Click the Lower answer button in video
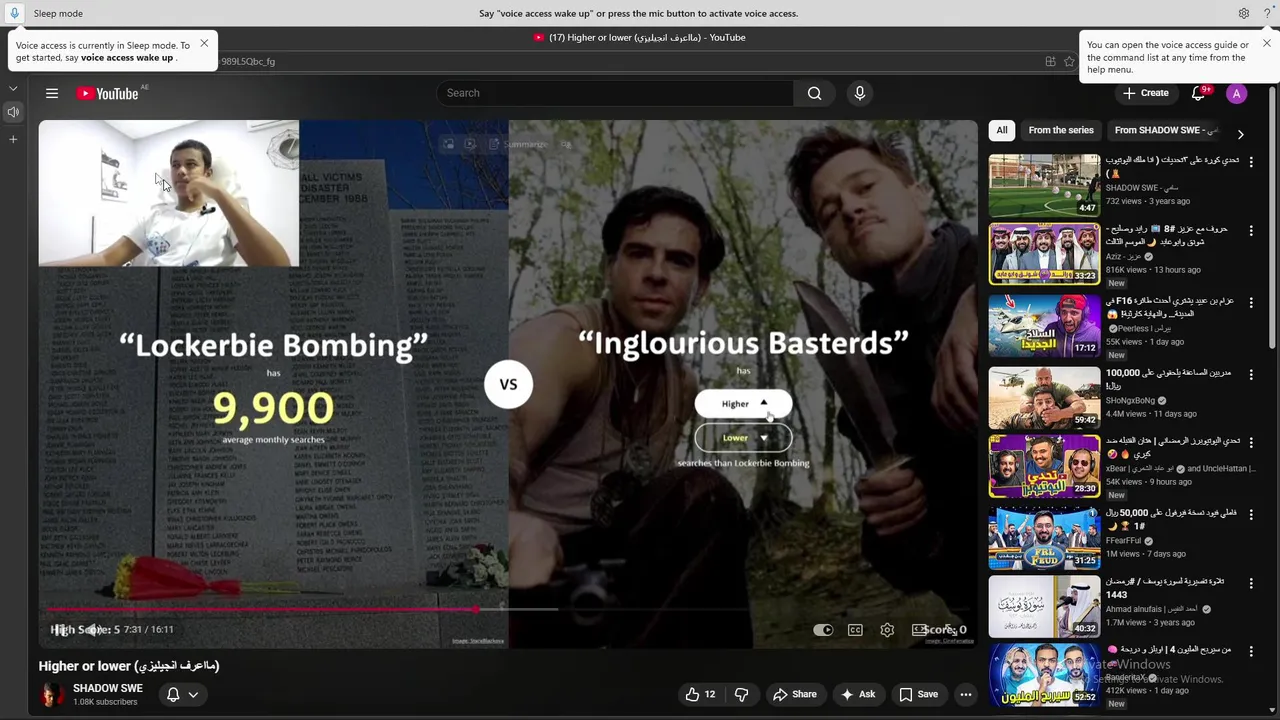 pyautogui.click(x=743, y=438)
